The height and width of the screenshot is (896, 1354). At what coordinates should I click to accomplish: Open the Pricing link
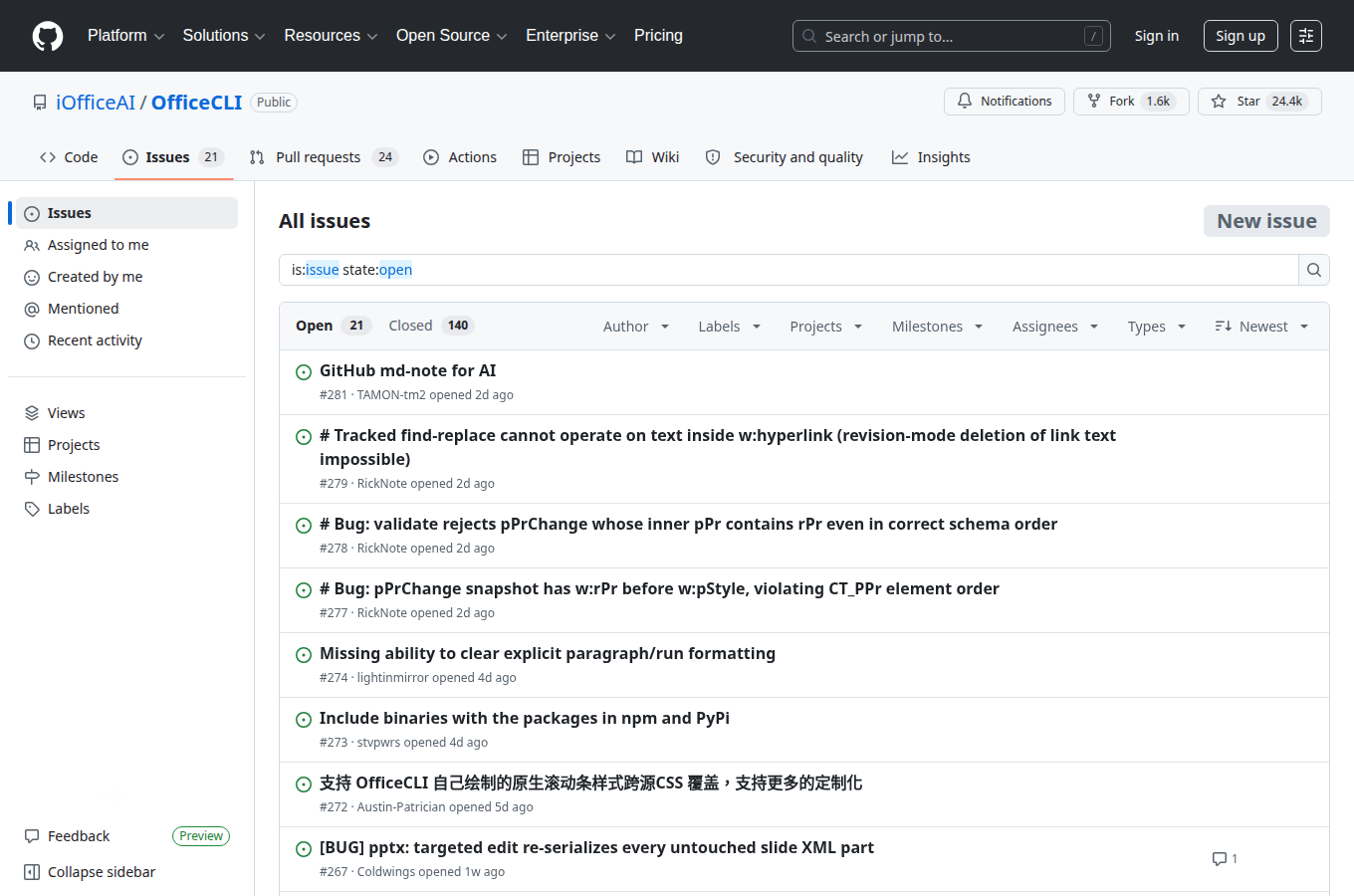[658, 36]
